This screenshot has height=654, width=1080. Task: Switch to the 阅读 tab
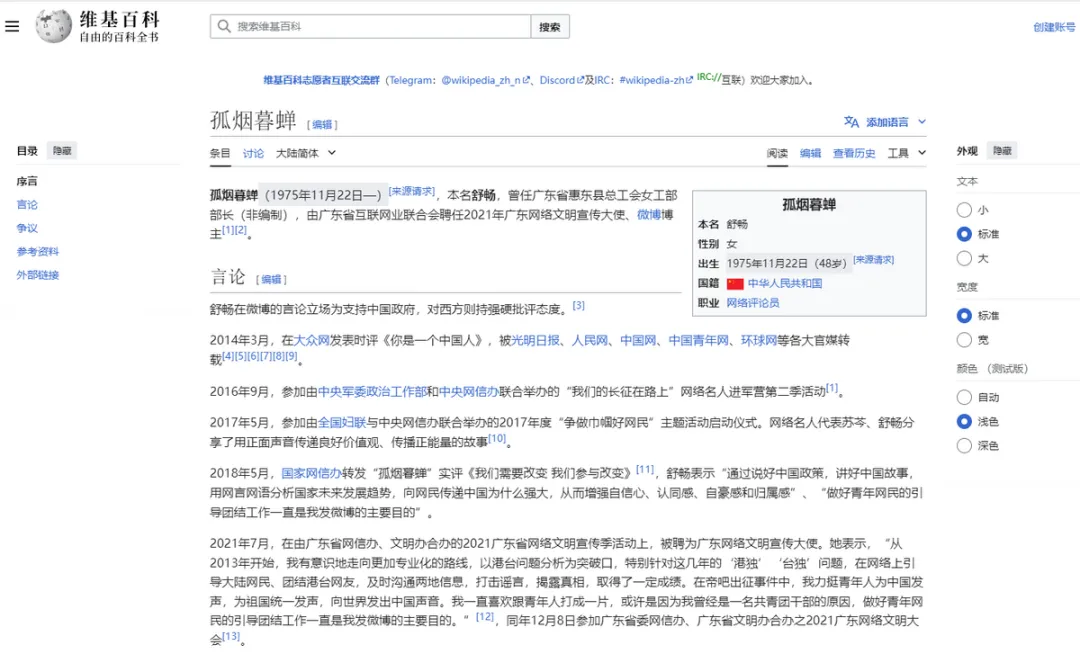pyautogui.click(x=777, y=153)
